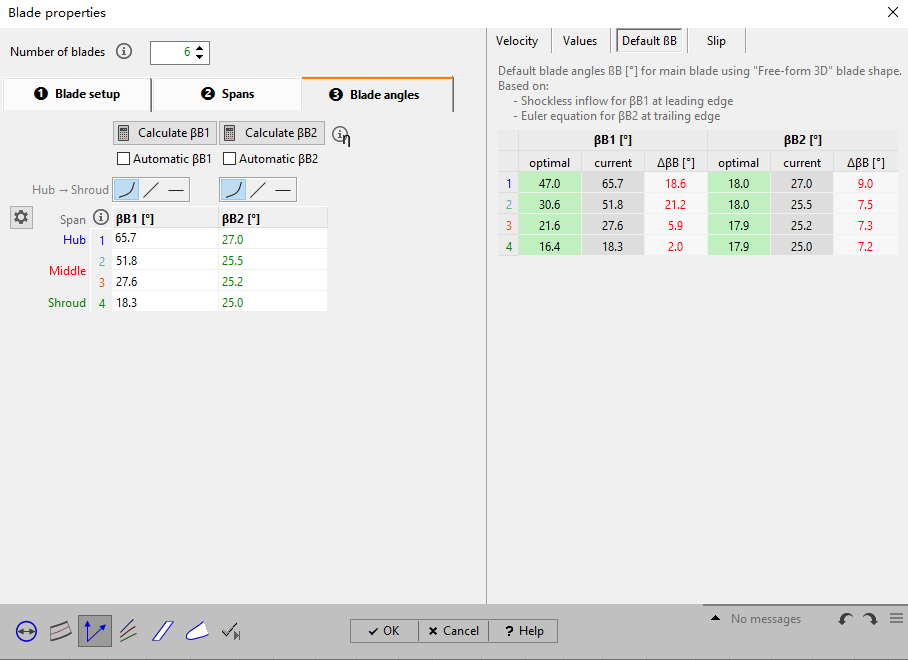Click optimal βB1 cell 47.0
This screenshot has height=660, width=908.
(x=550, y=184)
